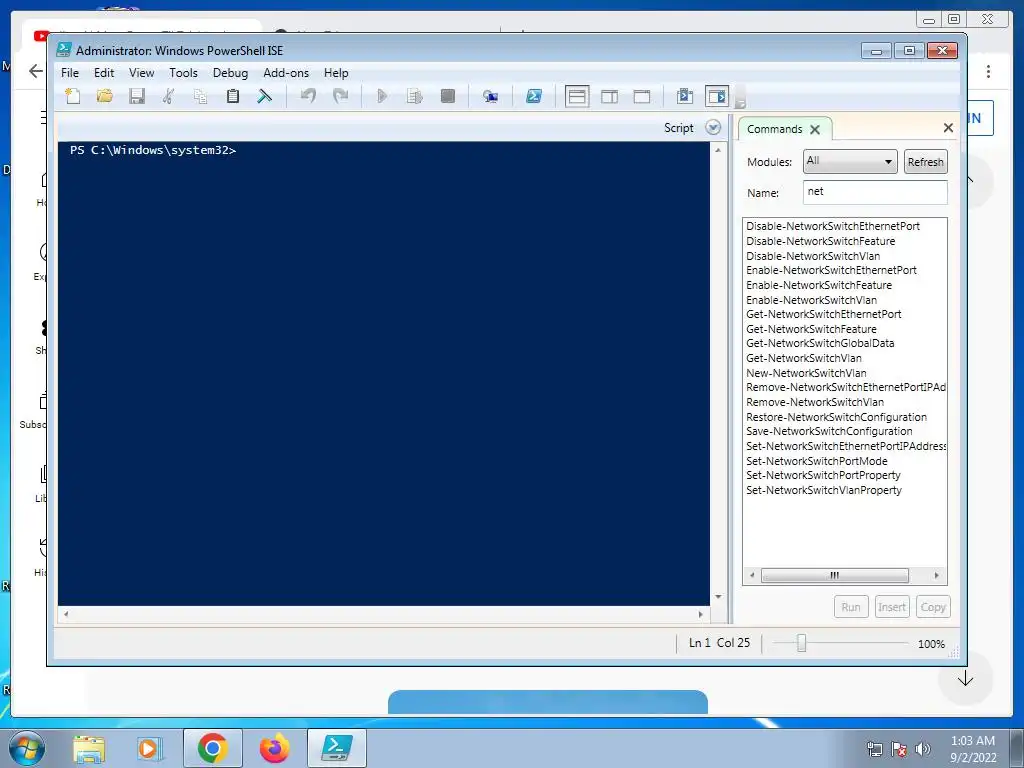Click the command list horizontal scrollbar thumb
Viewport: 1024px width, 768px height.
coord(835,575)
